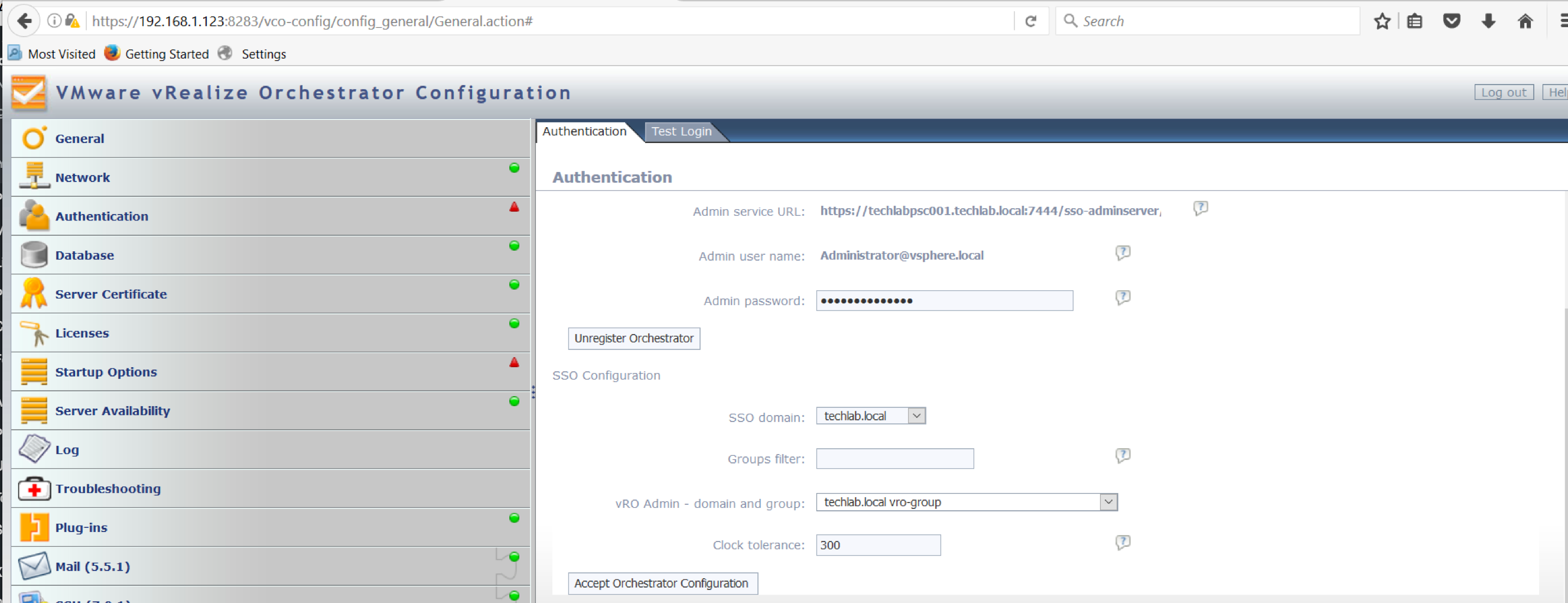Click the Network computer icon
The image size is (1568, 603).
pos(34,177)
